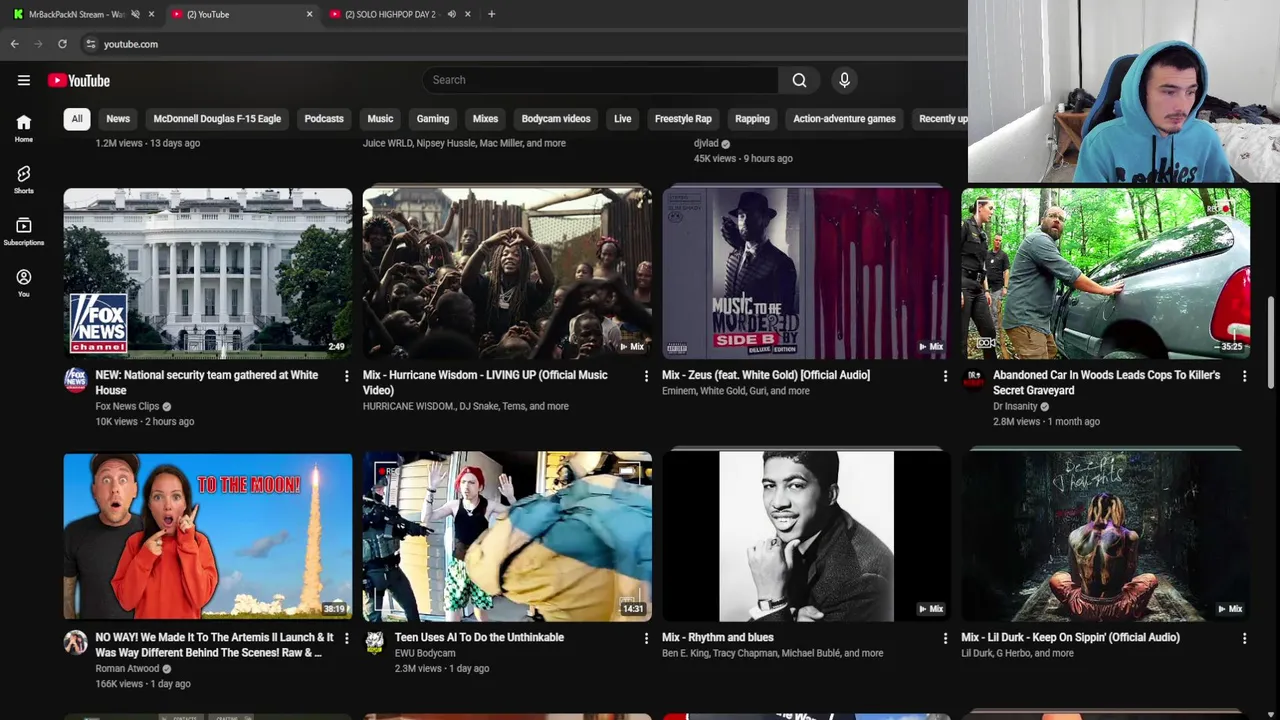The height and width of the screenshot is (720, 1280).
Task: Open Teen Uses AI bodycam thumbnail
Action: 507,536
